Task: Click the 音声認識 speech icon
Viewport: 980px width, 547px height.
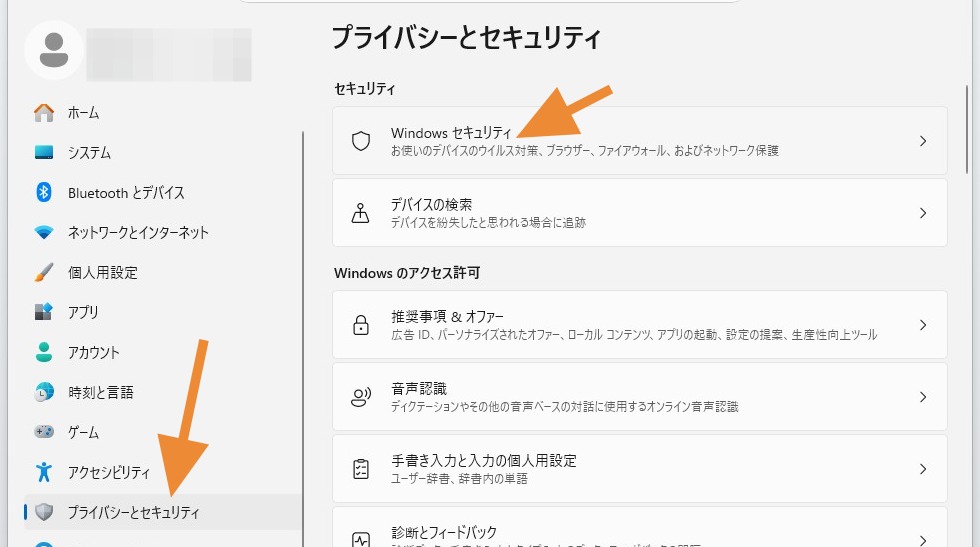Action: (x=361, y=397)
